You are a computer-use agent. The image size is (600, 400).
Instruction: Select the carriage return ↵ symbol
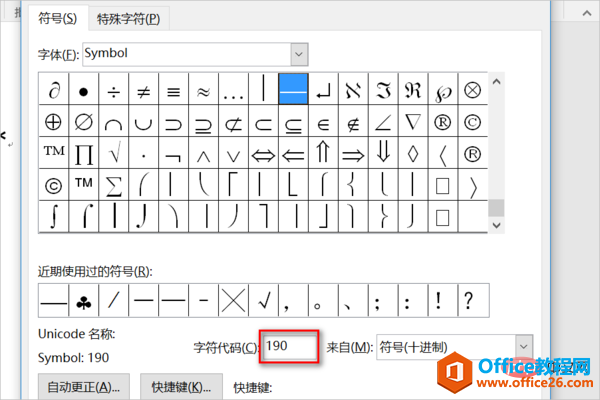323,88
